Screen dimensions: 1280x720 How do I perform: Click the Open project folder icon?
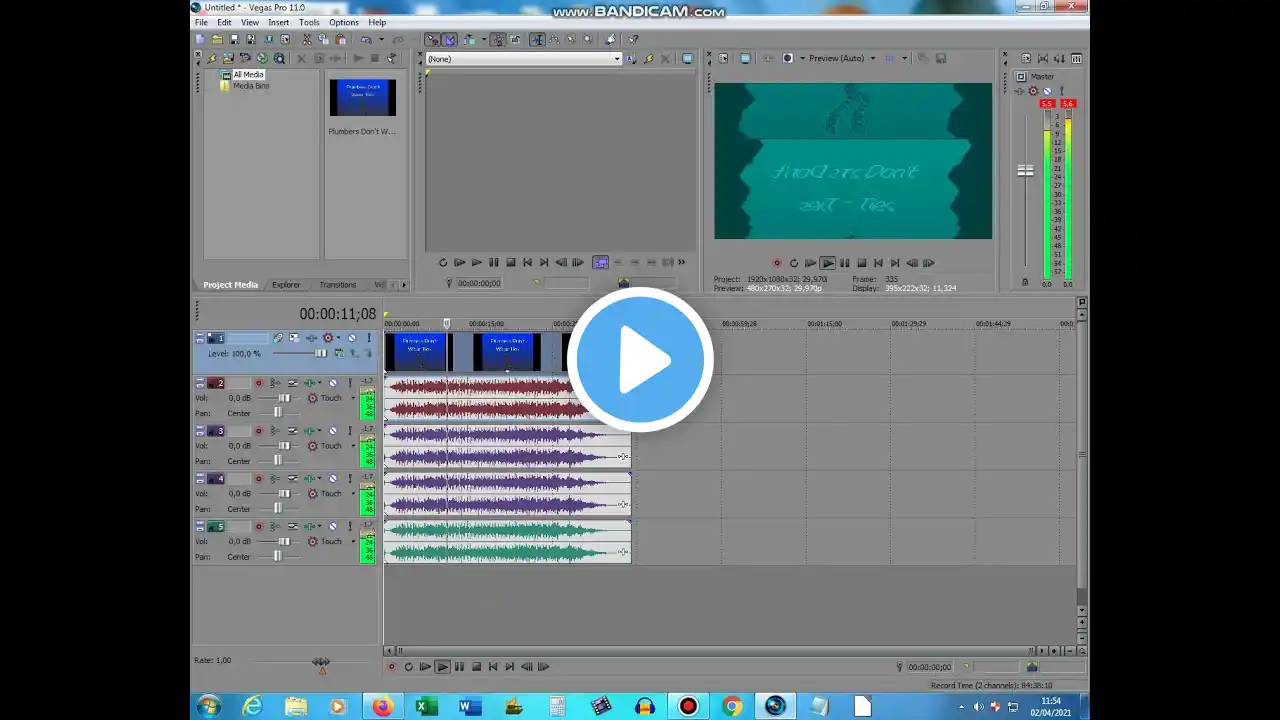point(217,40)
